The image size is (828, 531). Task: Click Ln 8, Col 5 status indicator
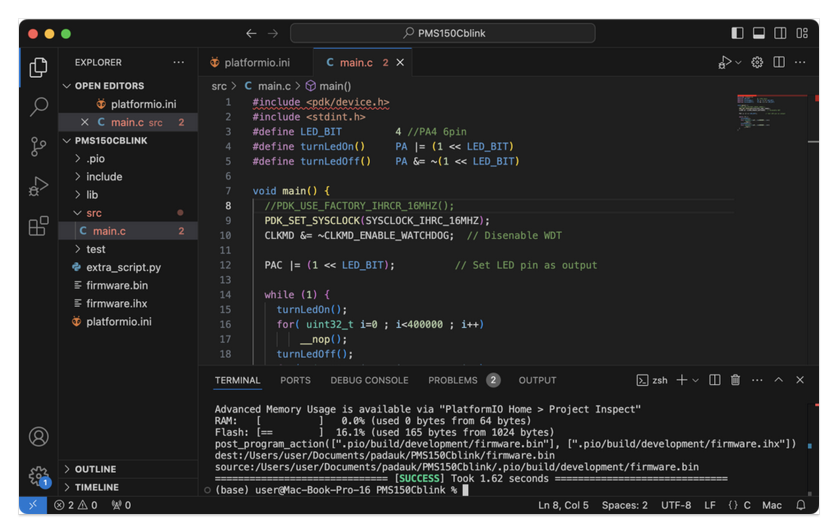click(563, 505)
